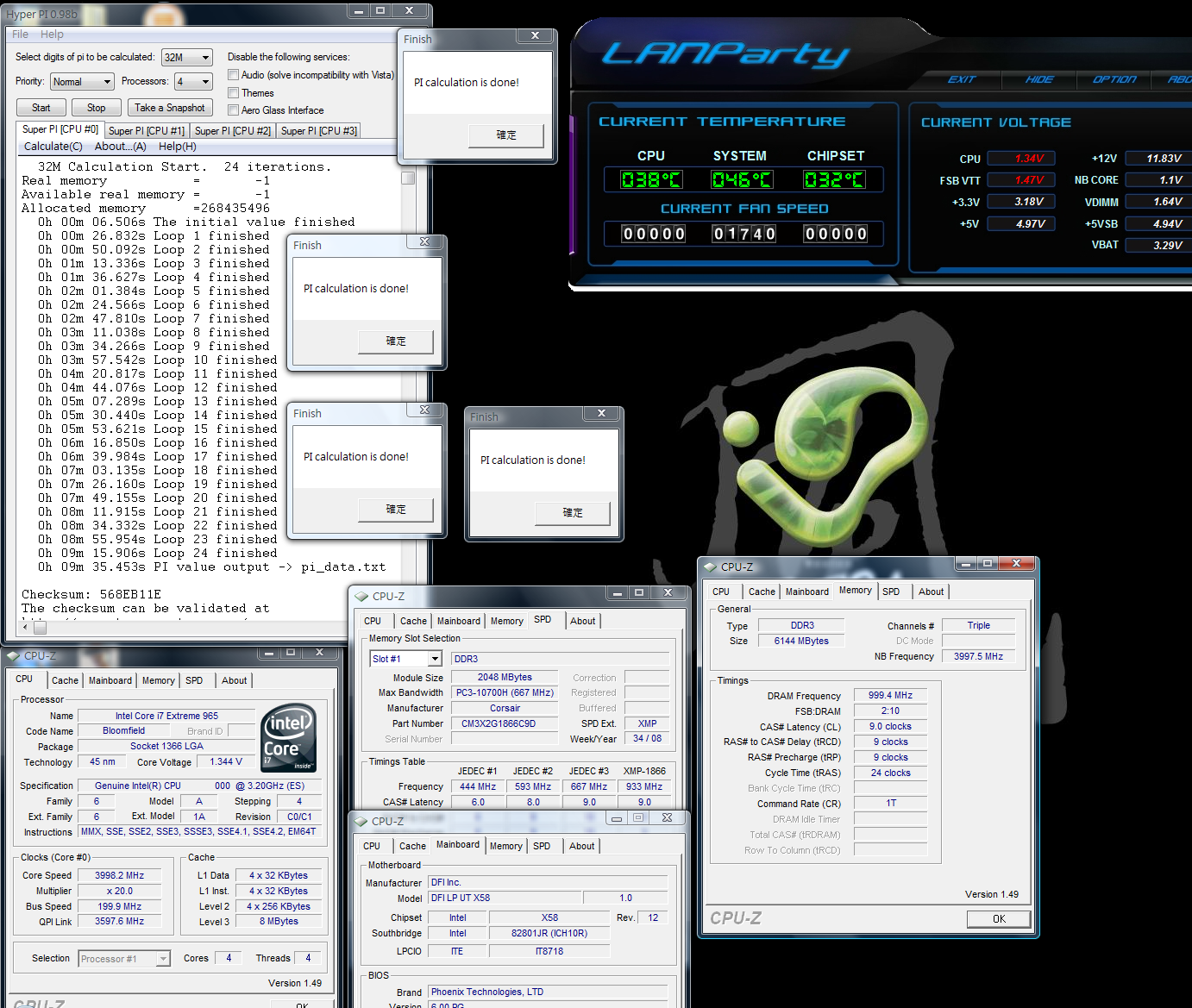Image resolution: width=1192 pixels, height=1008 pixels.
Task: Click the EXIT button in LANParty
Action: coord(961,79)
